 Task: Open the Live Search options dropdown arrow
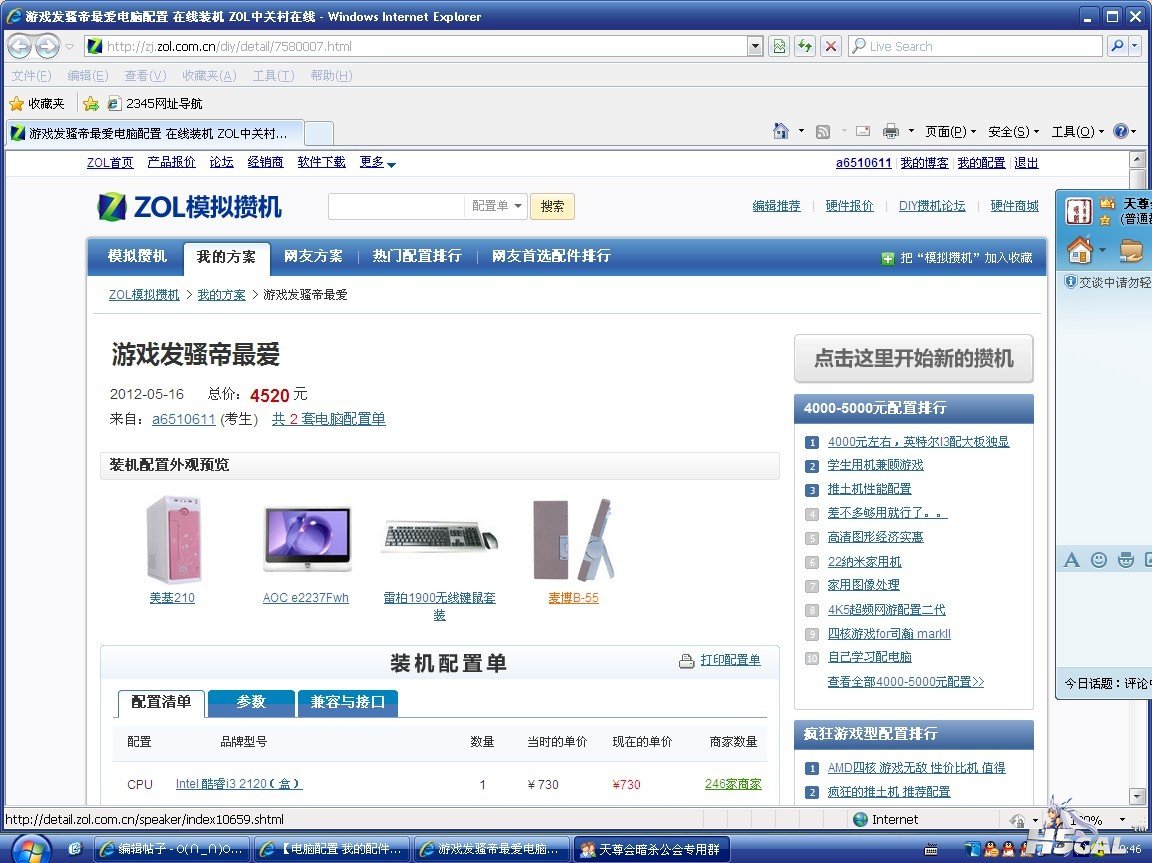click(x=1135, y=46)
